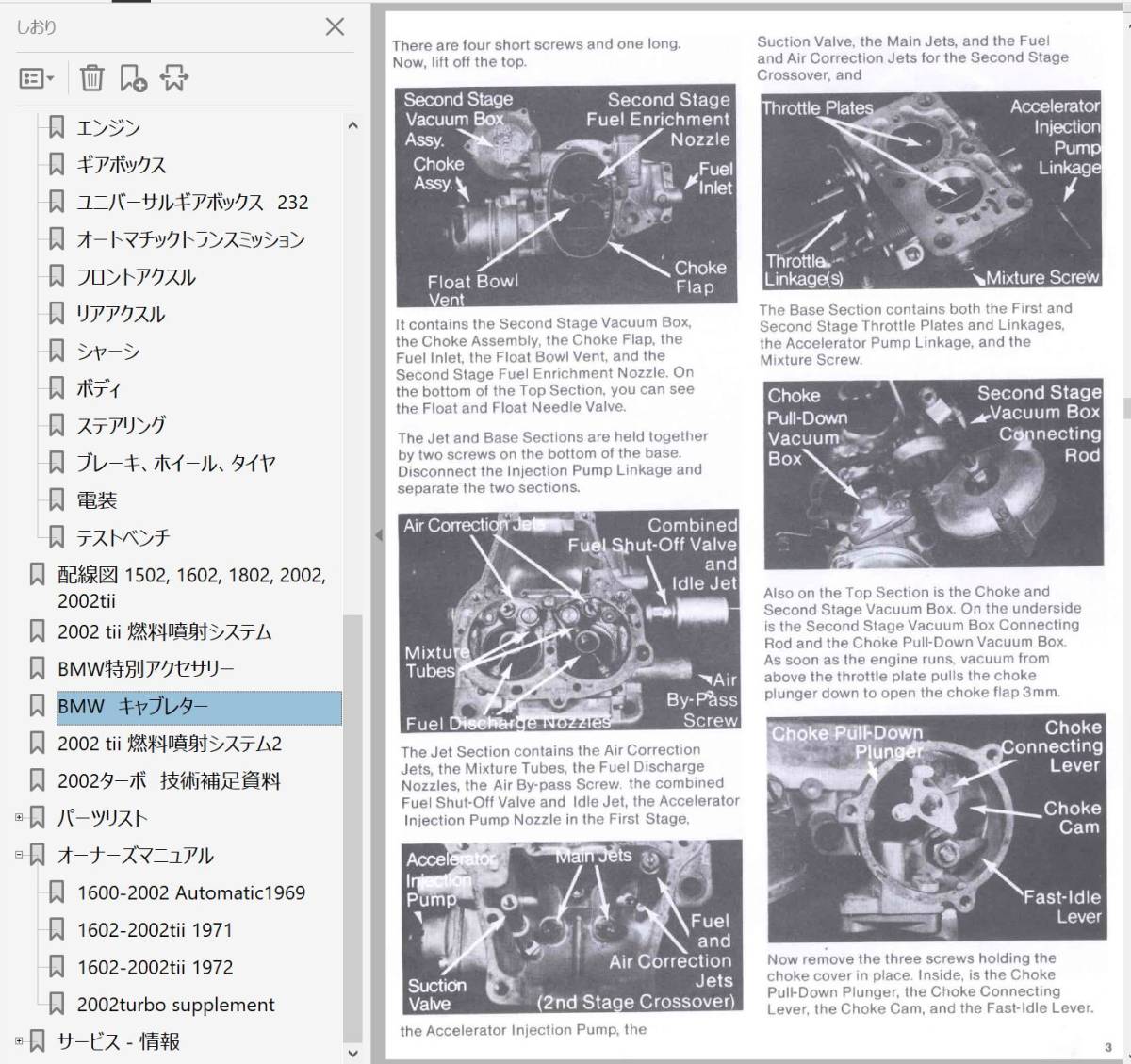
Task: Select highlighted BMW キャブレター bookmark
Action: click(x=199, y=708)
